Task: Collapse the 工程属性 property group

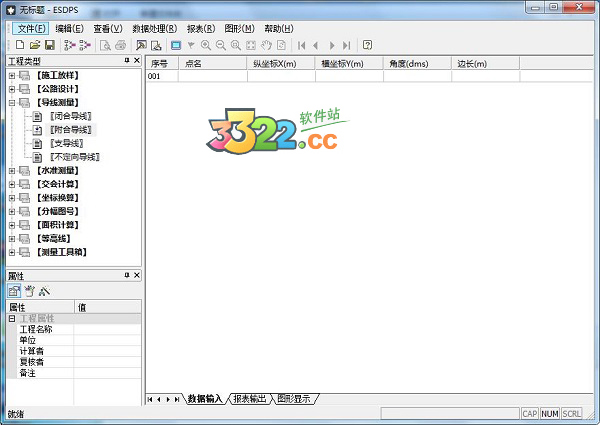Action: coord(12,318)
